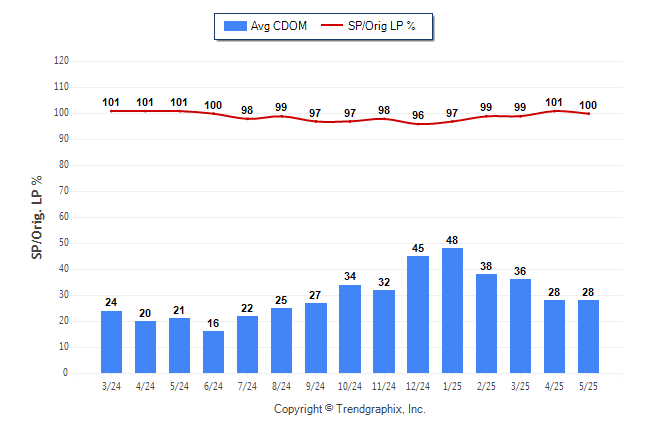Click the Copyright Trendgraphix, Inc. text
Viewport: 646px width, 434px height.
point(350,409)
